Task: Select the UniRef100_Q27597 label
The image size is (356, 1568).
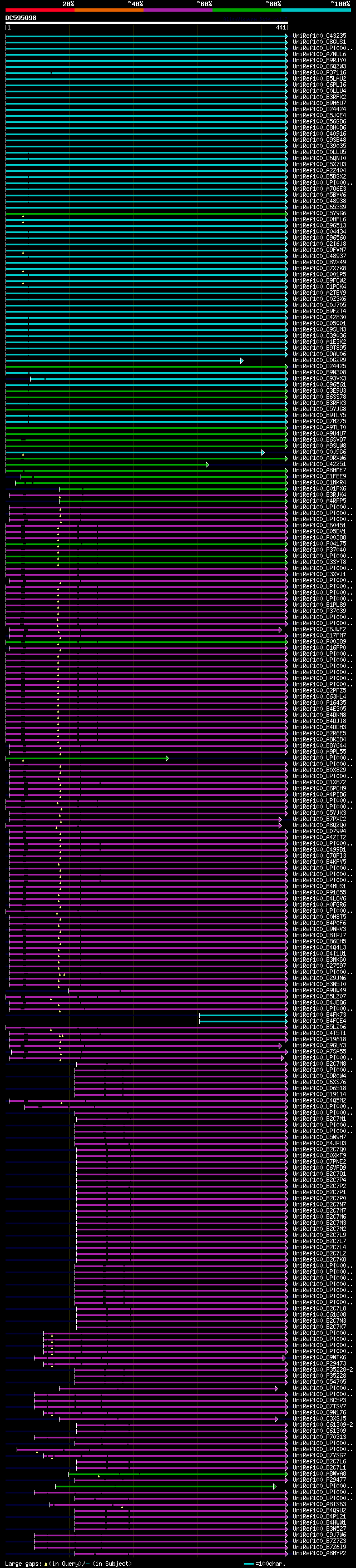Action: (319, 966)
